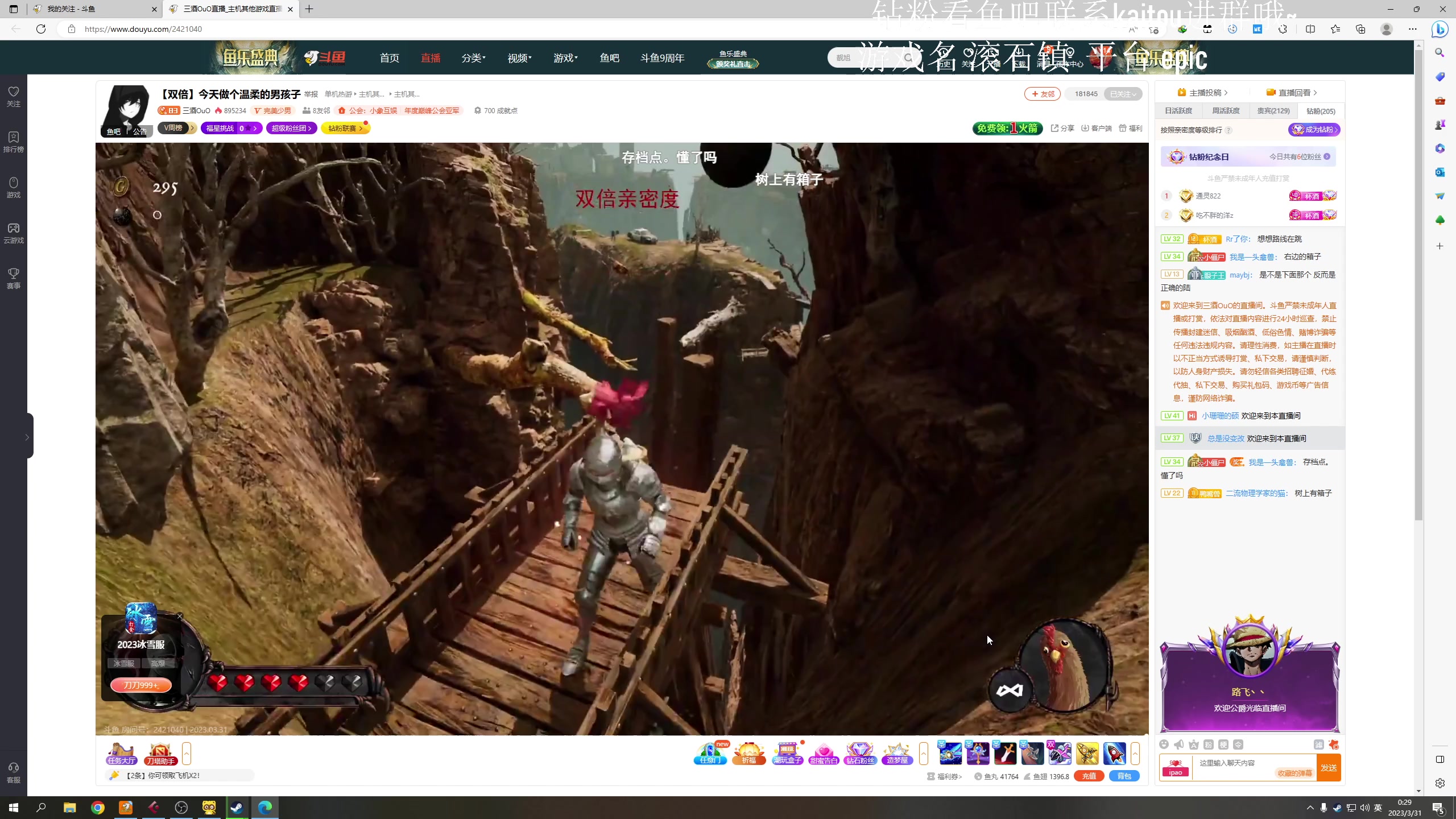Open the 钻石粉丝 diamond icon
This screenshot has height=819, width=1456.
[x=860, y=754]
